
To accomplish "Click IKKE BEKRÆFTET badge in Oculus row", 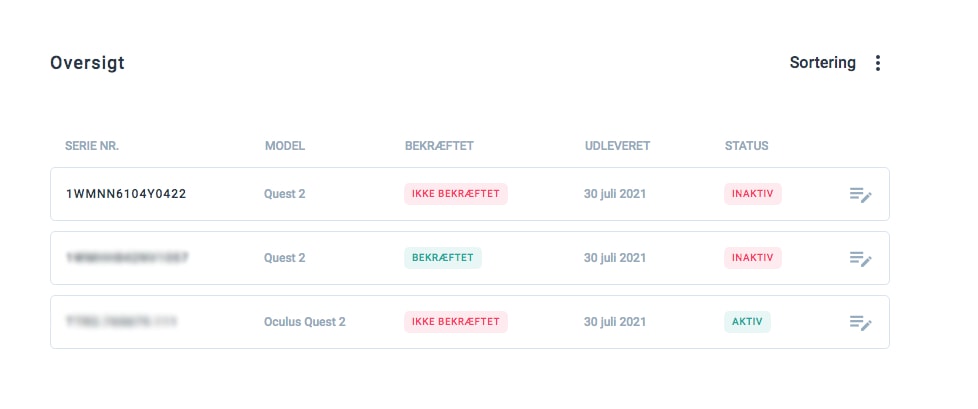I will tap(456, 322).
